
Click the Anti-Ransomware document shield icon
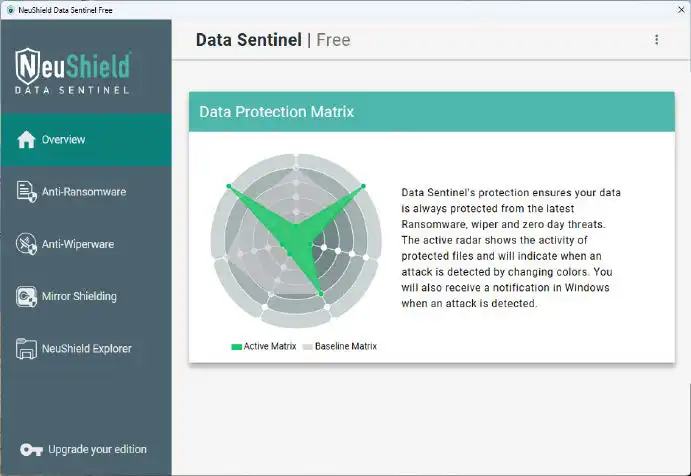point(26,192)
